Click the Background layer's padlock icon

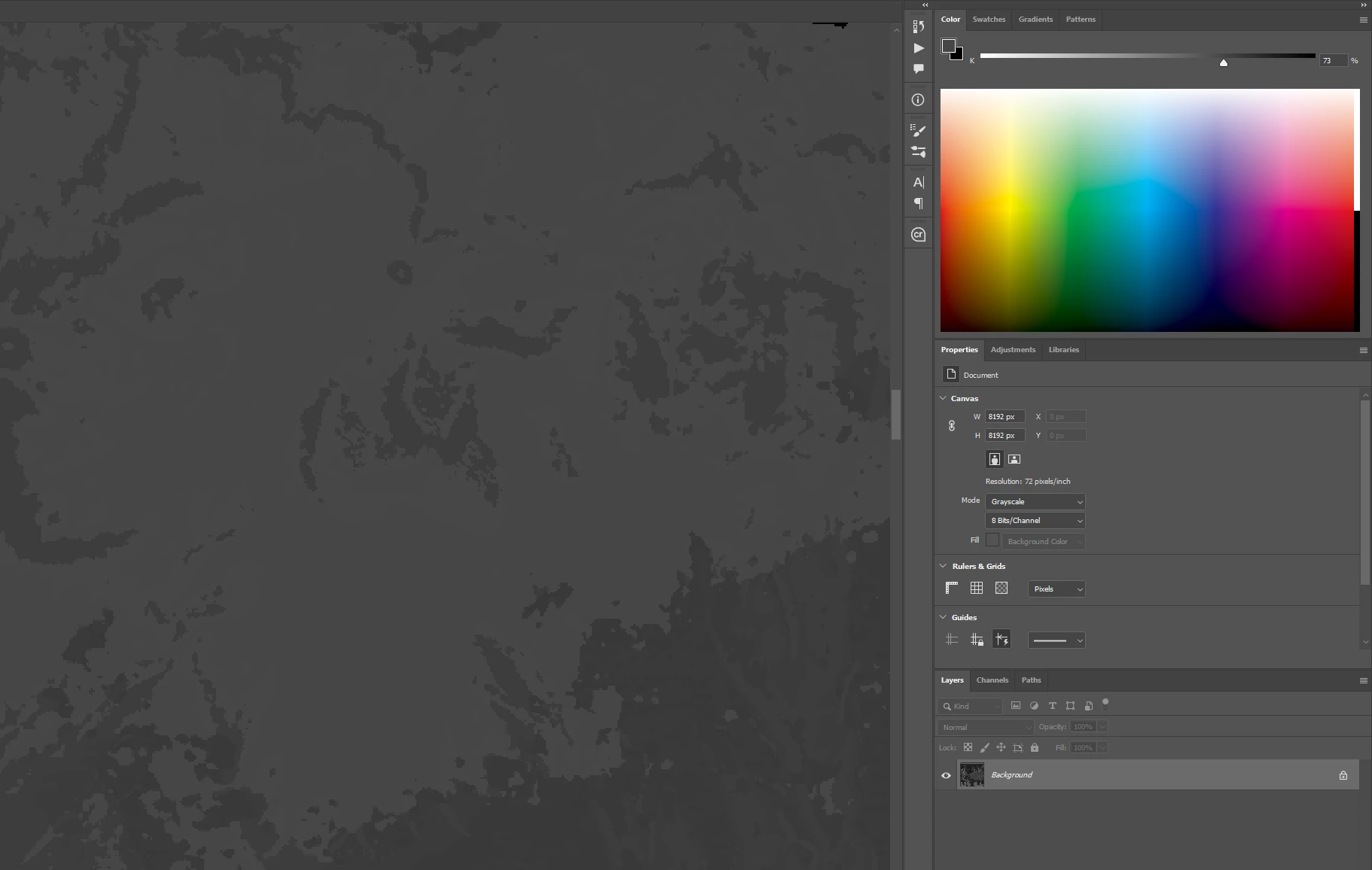[x=1343, y=775]
